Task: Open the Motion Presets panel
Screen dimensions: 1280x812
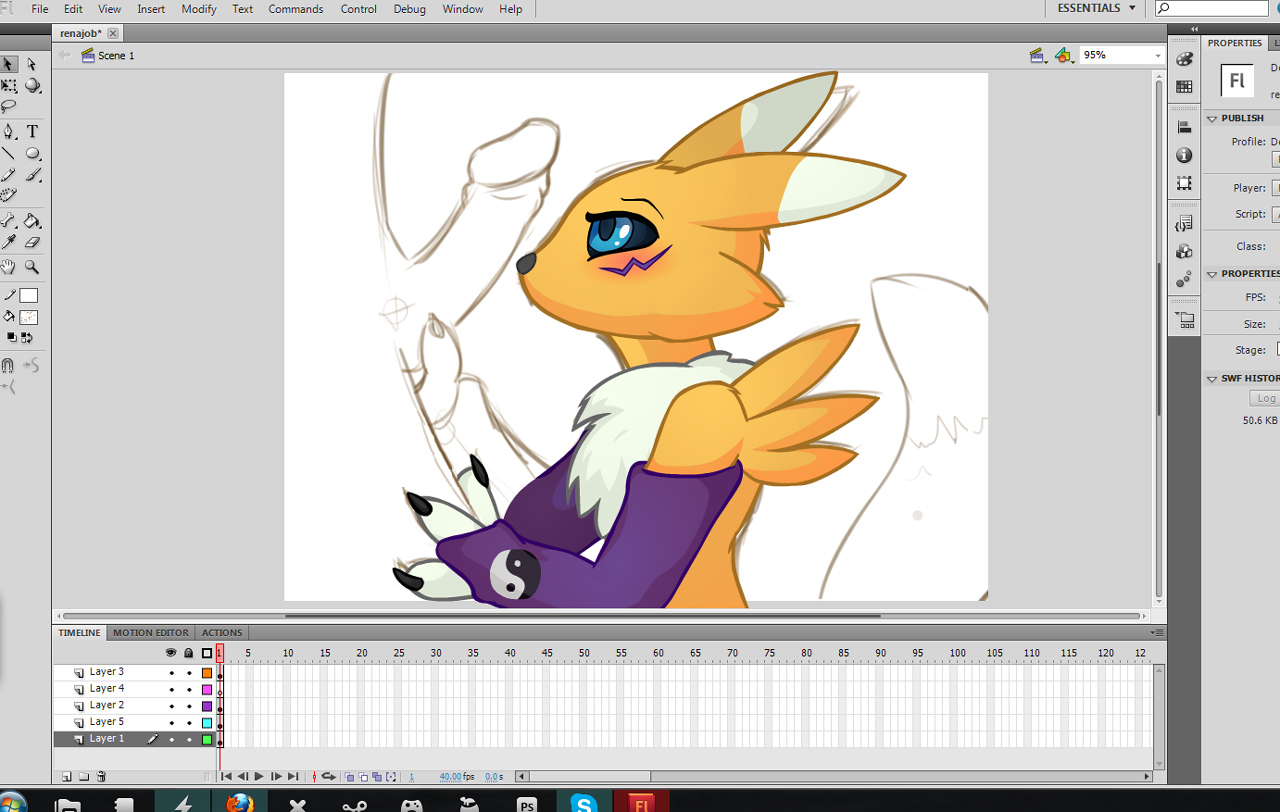Action: (x=1185, y=279)
